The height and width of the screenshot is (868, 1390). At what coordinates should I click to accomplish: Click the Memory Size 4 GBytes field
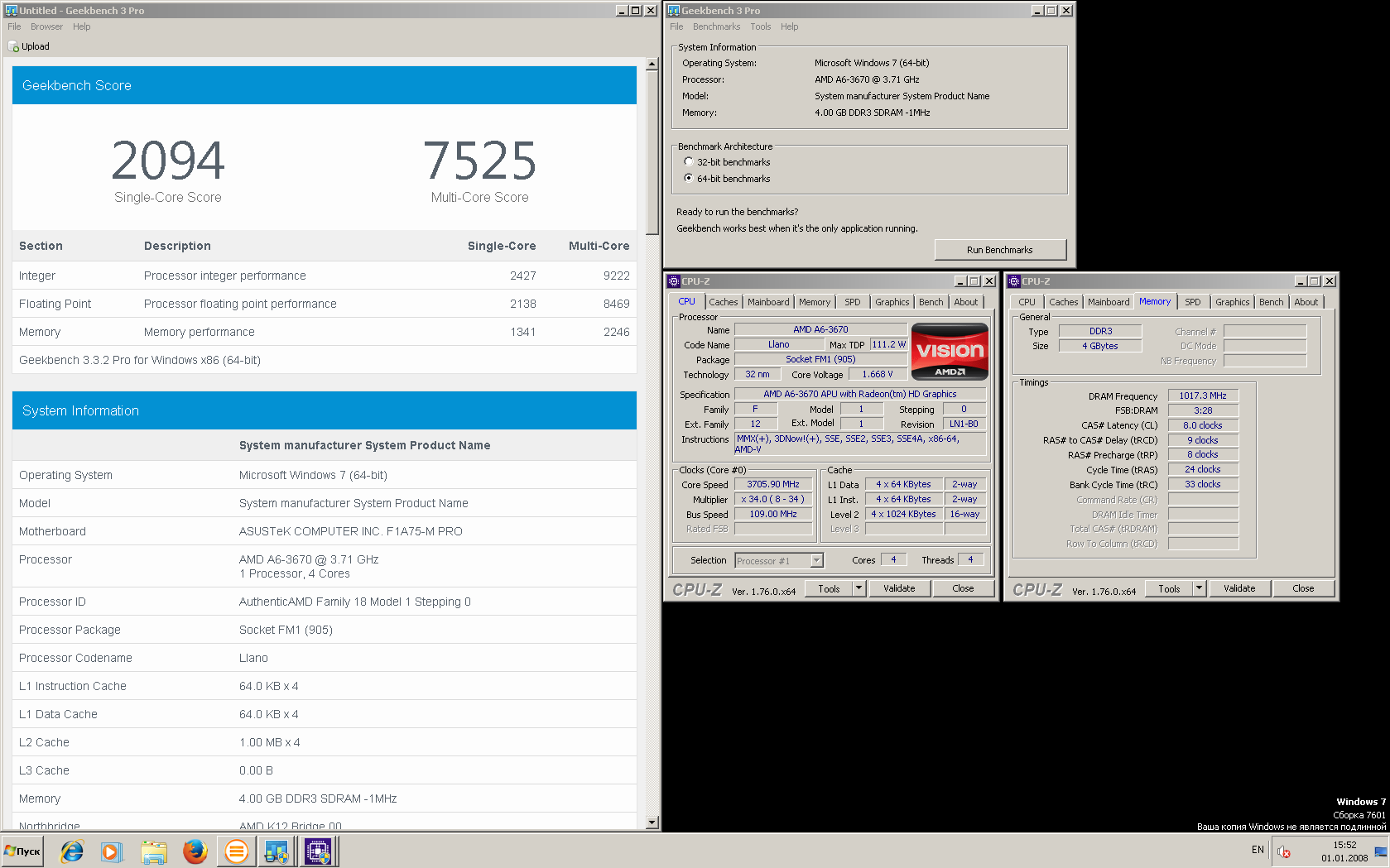tap(1100, 346)
